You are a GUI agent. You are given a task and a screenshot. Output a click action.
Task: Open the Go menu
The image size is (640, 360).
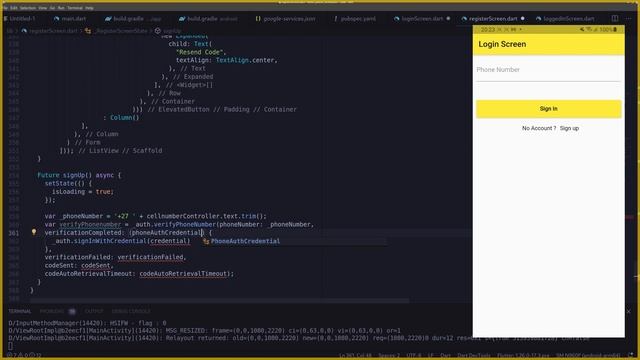click(52, 8)
